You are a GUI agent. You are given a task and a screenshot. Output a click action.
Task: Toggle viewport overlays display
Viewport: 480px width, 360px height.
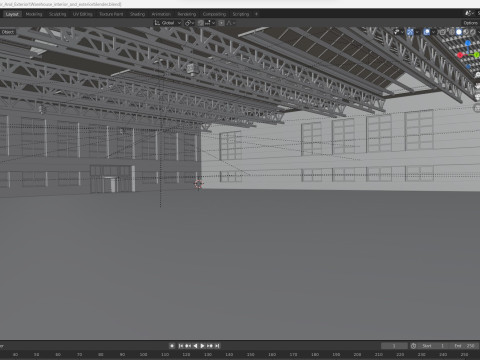point(427,32)
